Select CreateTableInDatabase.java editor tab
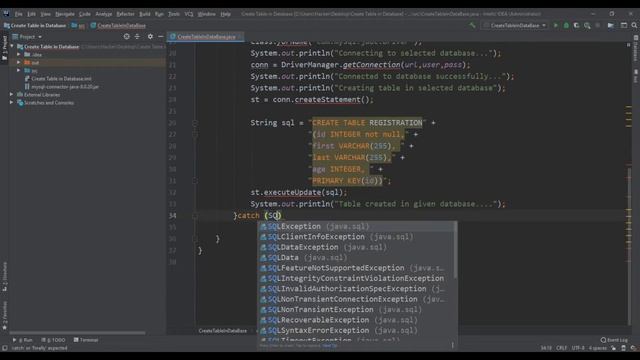The image size is (640, 360). tap(206, 37)
